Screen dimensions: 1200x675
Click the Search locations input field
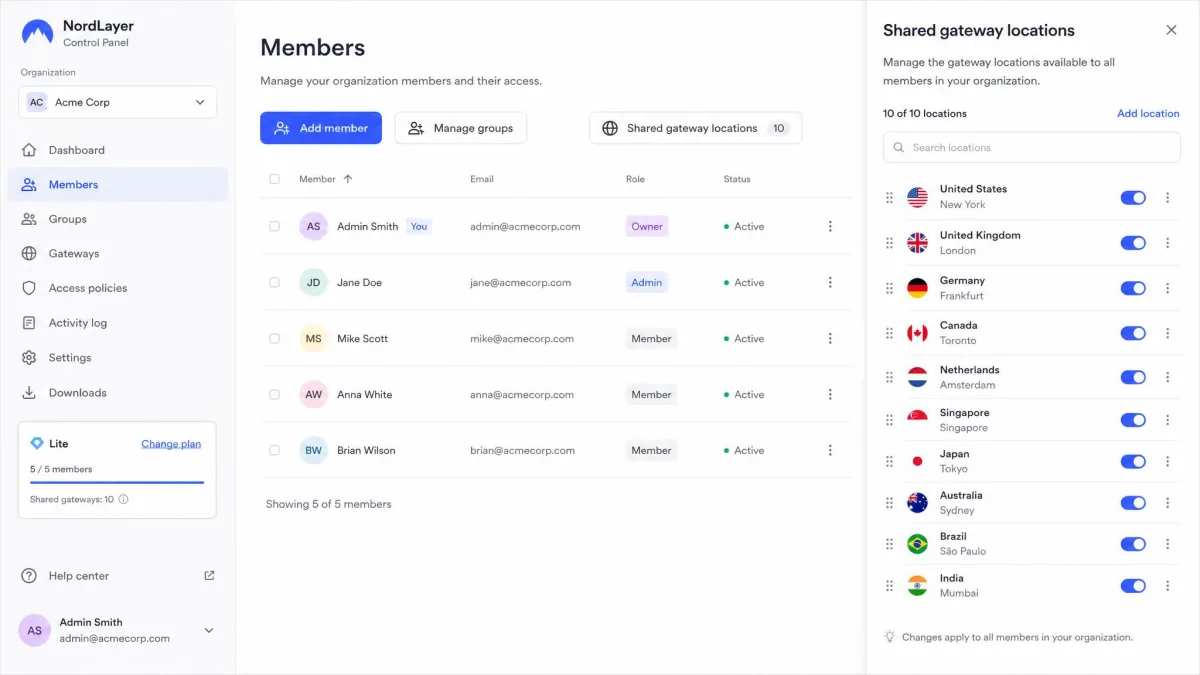pos(1031,148)
